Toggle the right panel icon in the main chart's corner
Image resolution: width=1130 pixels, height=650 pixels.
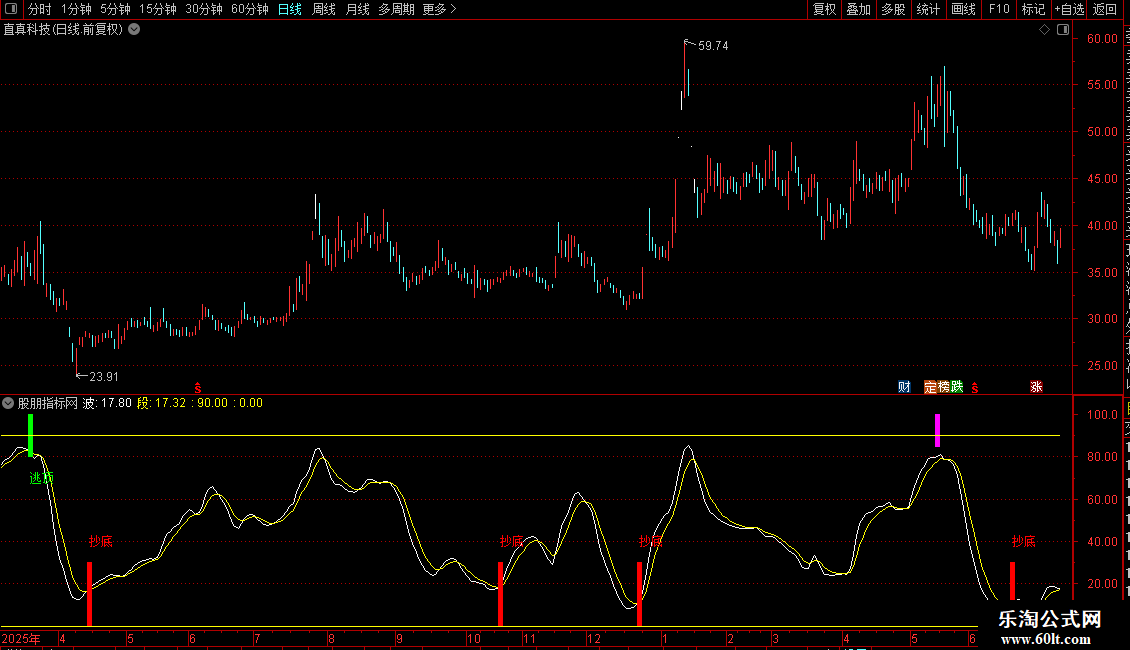1063,30
